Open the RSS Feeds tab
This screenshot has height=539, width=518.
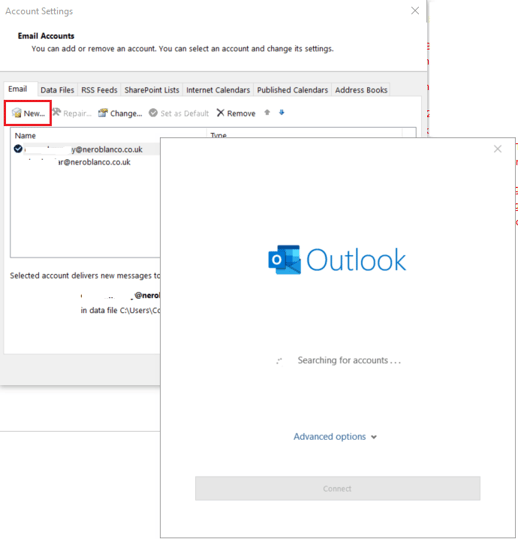pyautogui.click(x=99, y=90)
